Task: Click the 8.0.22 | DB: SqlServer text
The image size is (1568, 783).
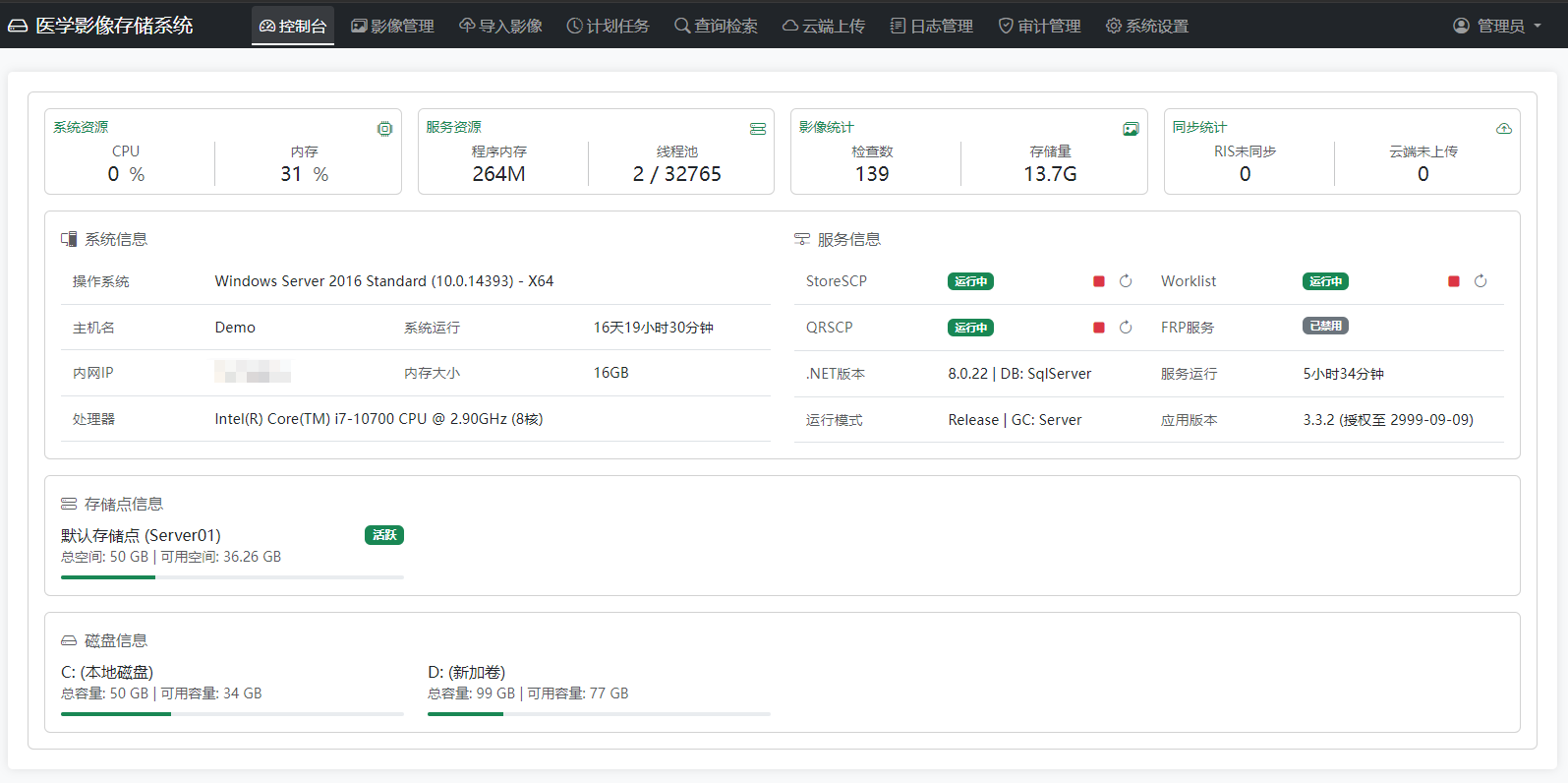Action: tap(1019, 374)
